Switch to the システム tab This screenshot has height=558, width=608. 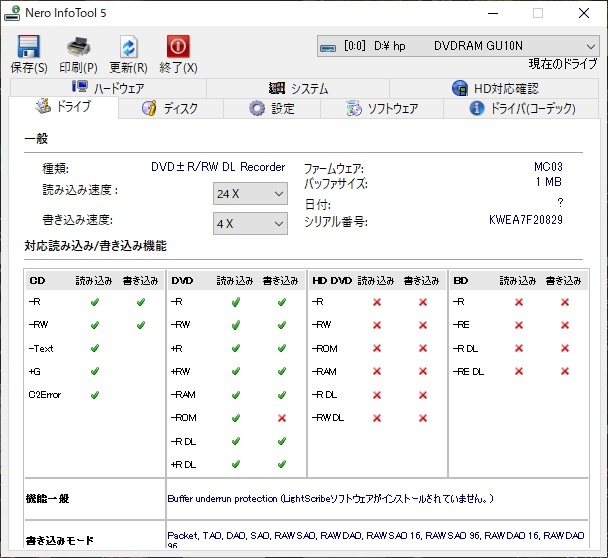tap(298, 88)
